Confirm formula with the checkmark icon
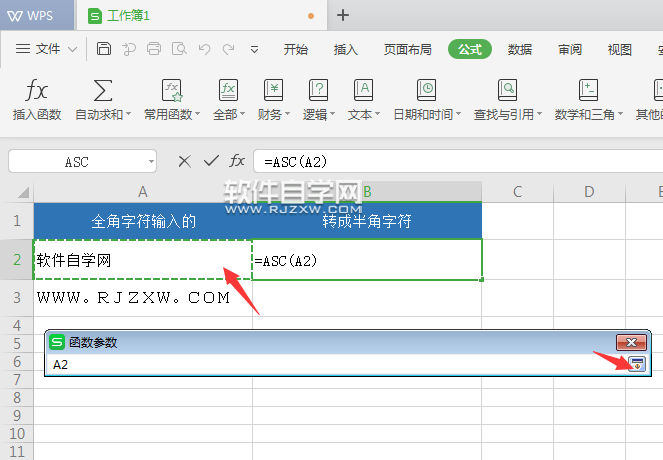The image size is (663, 460). click(x=210, y=161)
